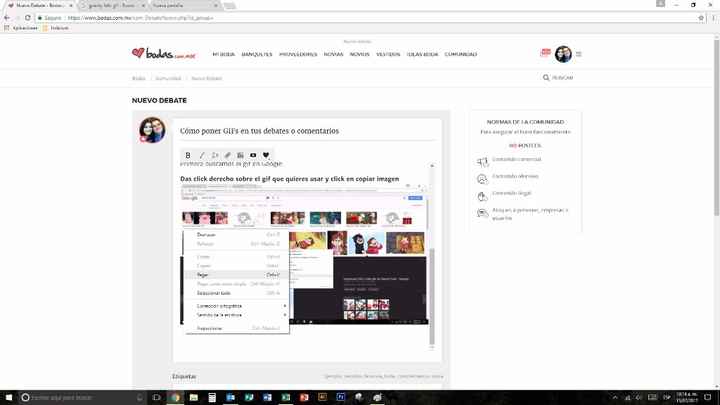Image resolution: width=720 pixels, height=405 pixels.
Task: Open the inbox messages icon in the header
Action: click(x=546, y=52)
